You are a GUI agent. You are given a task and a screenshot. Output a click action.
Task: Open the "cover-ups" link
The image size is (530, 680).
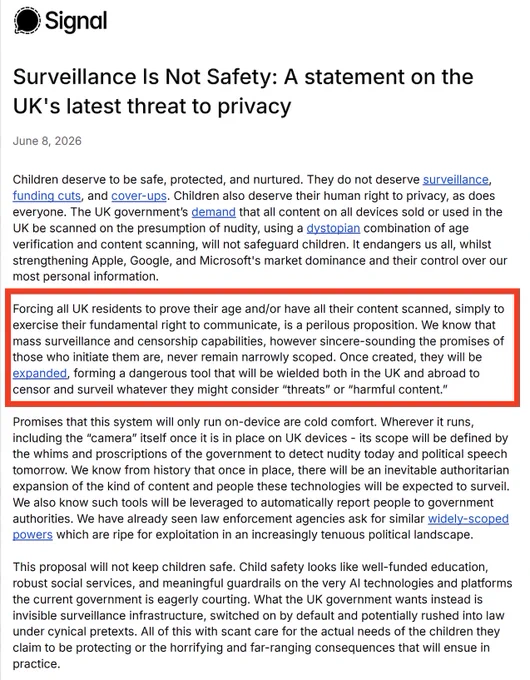tap(139, 196)
